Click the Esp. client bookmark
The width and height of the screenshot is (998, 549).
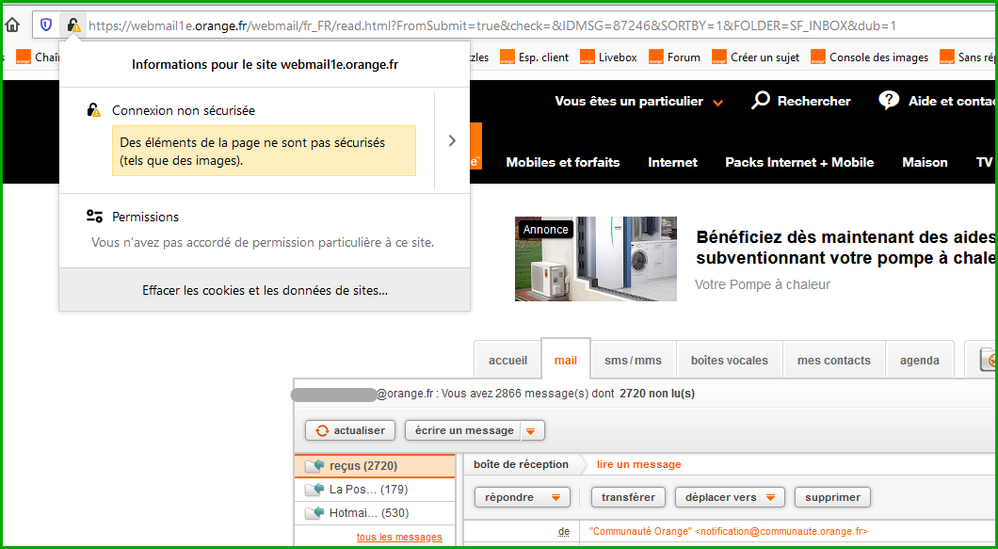[534, 57]
